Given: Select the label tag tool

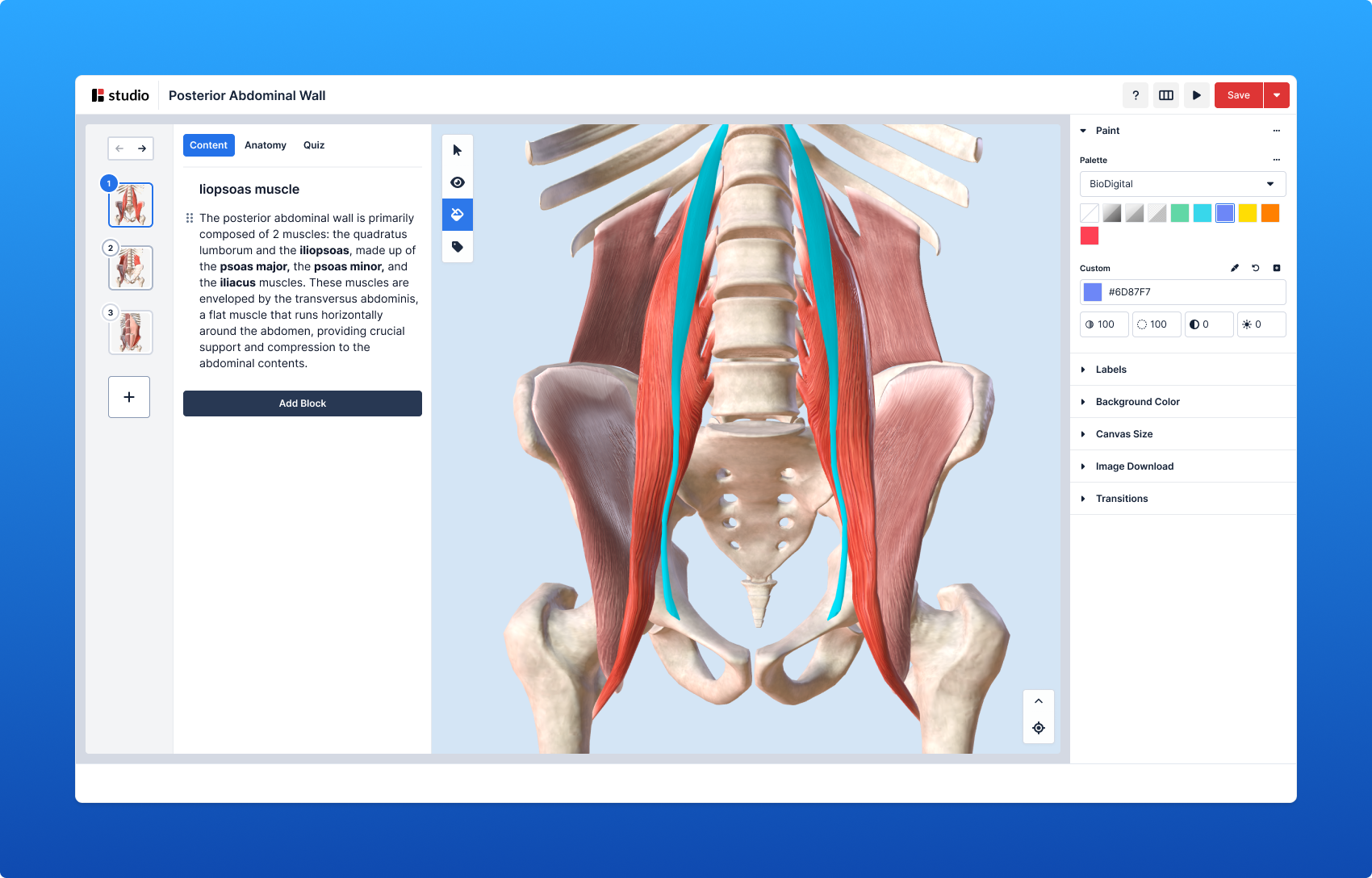Looking at the screenshot, I should (x=458, y=247).
